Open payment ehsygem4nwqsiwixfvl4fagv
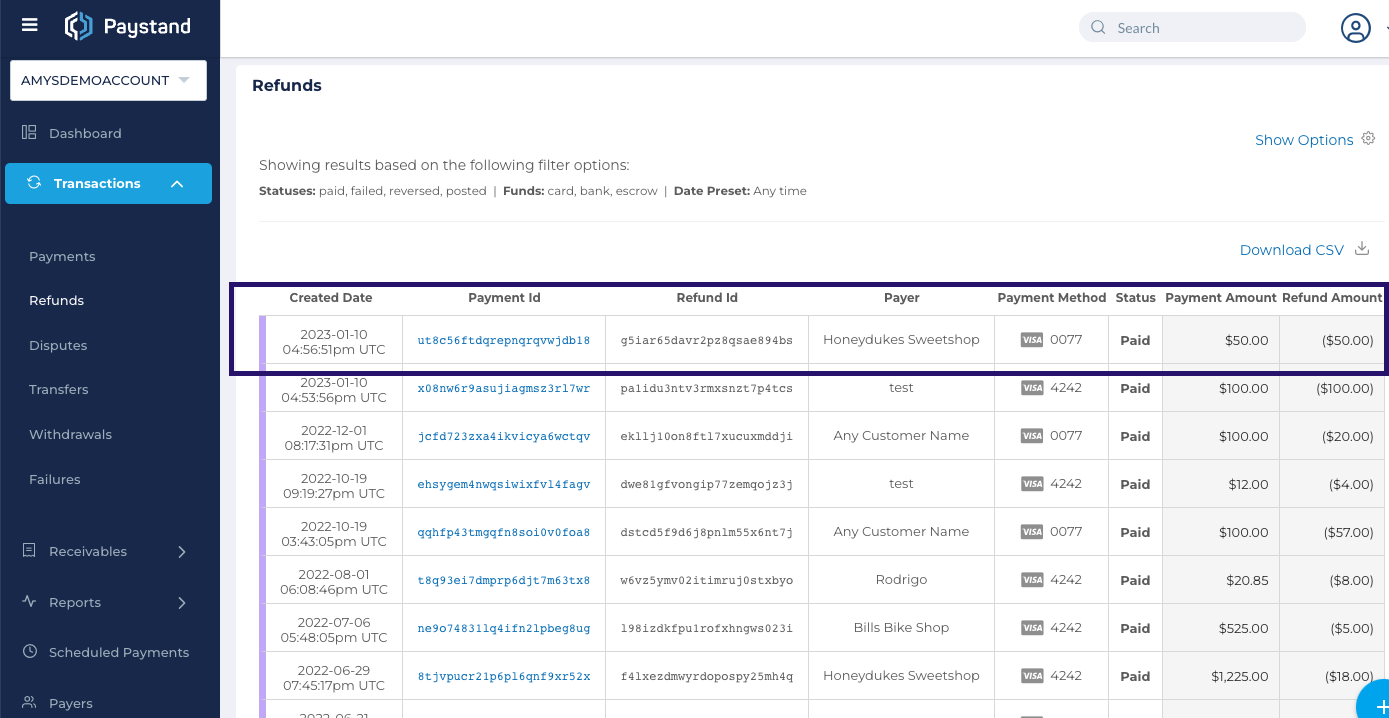The image size is (1389, 718). (504, 484)
